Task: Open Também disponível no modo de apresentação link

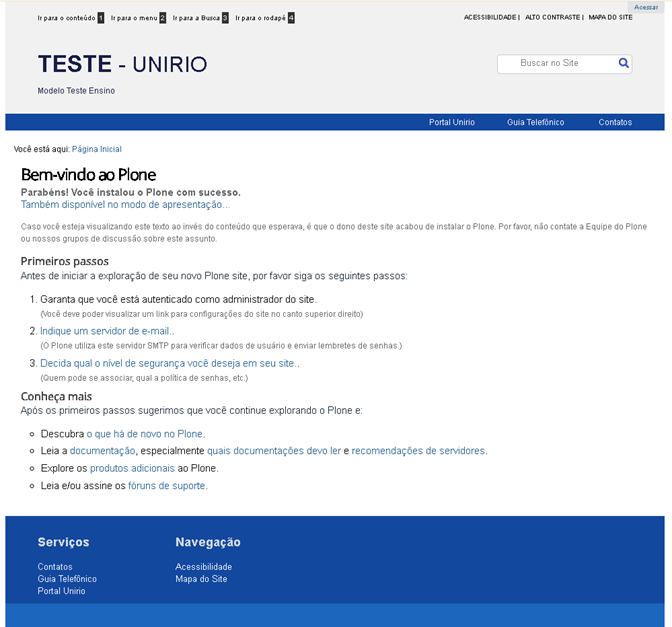Action: coord(125,204)
